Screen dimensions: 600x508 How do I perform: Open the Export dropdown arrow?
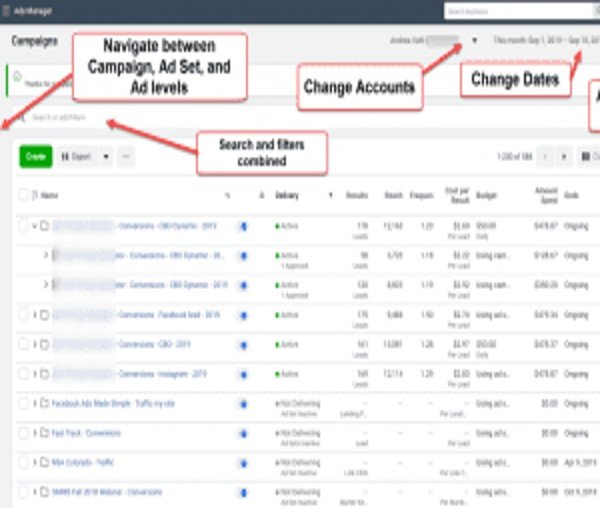(106, 156)
